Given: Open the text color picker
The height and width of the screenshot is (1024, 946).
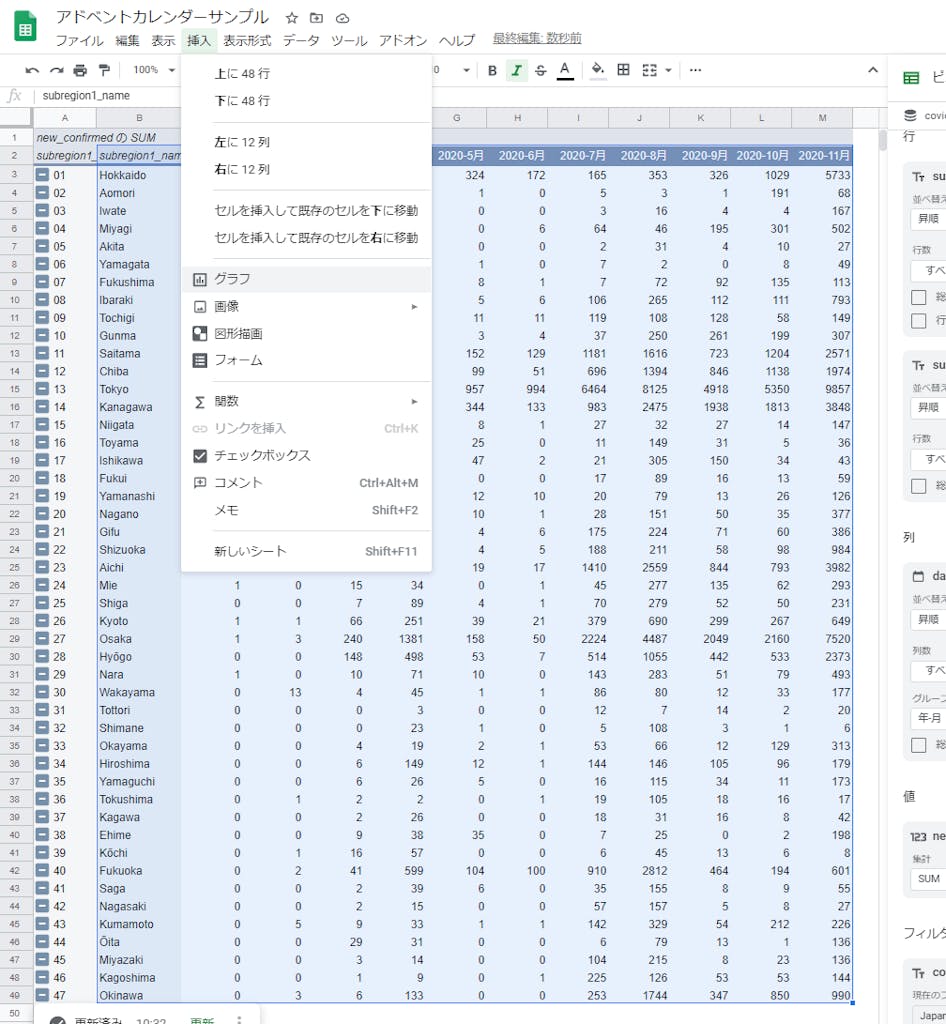Looking at the screenshot, I should click(565, 71).
